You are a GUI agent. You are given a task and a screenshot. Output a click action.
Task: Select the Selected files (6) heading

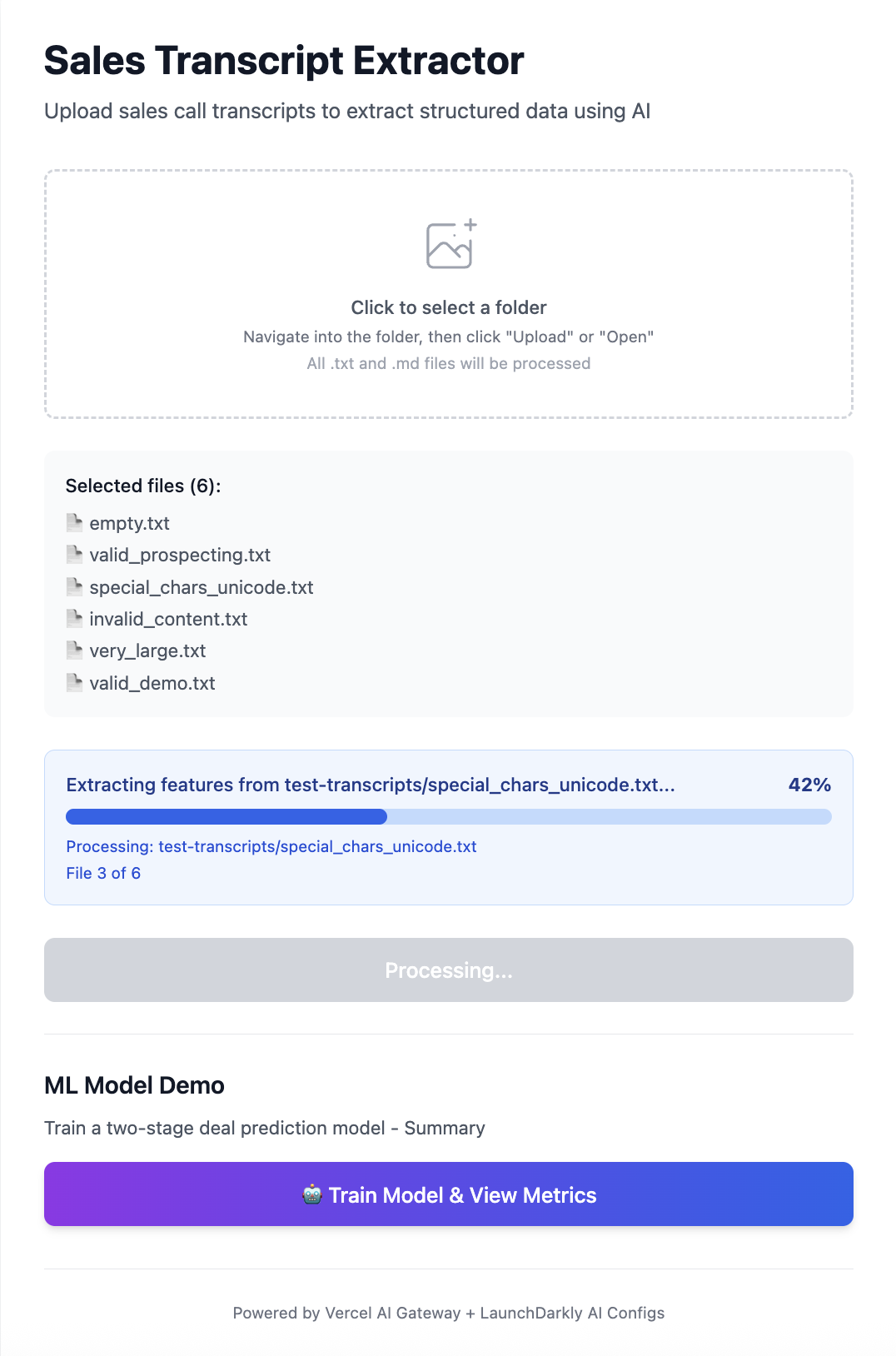click(x=142, y=486)
